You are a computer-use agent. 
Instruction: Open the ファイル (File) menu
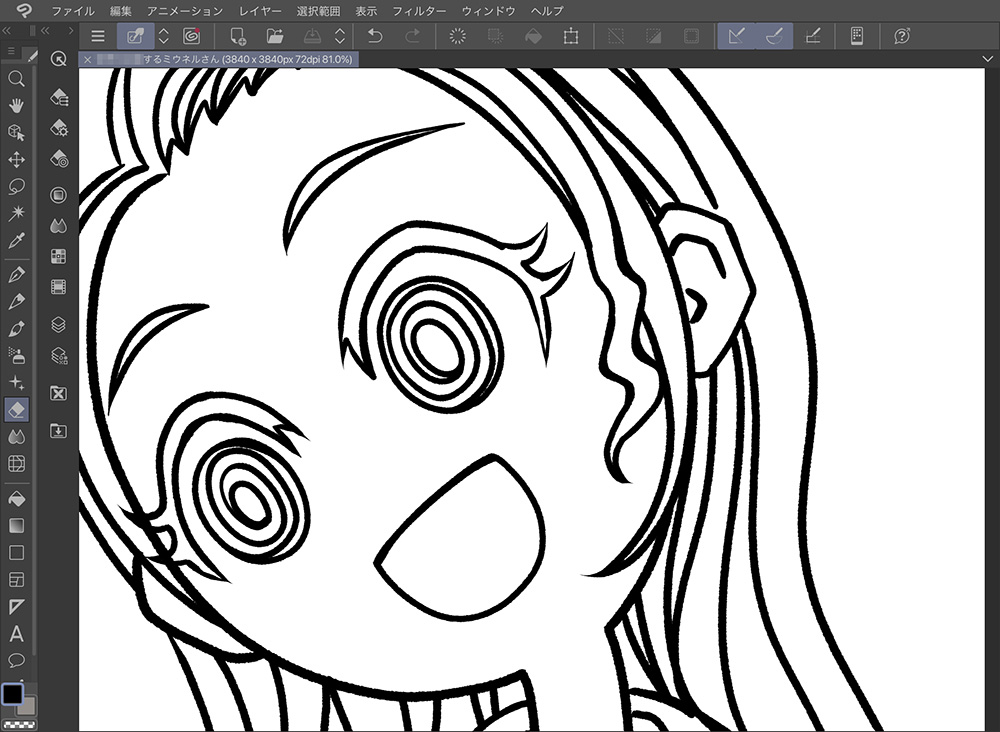pyautogui.click(x=73, y=11)
